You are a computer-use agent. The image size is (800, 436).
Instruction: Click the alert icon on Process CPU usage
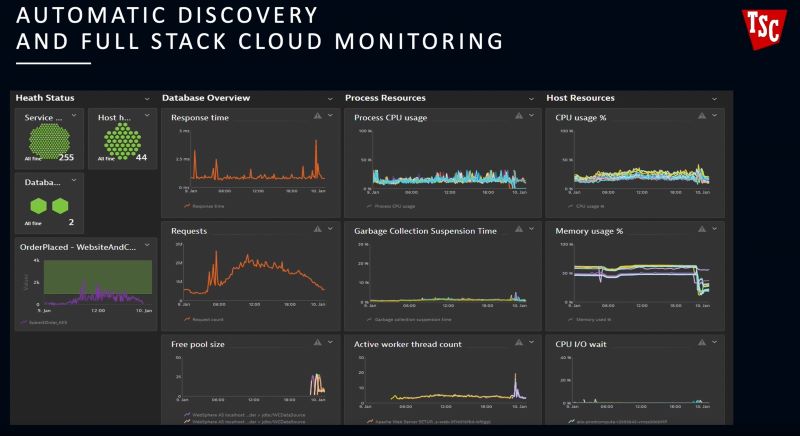tap(519, 116)
